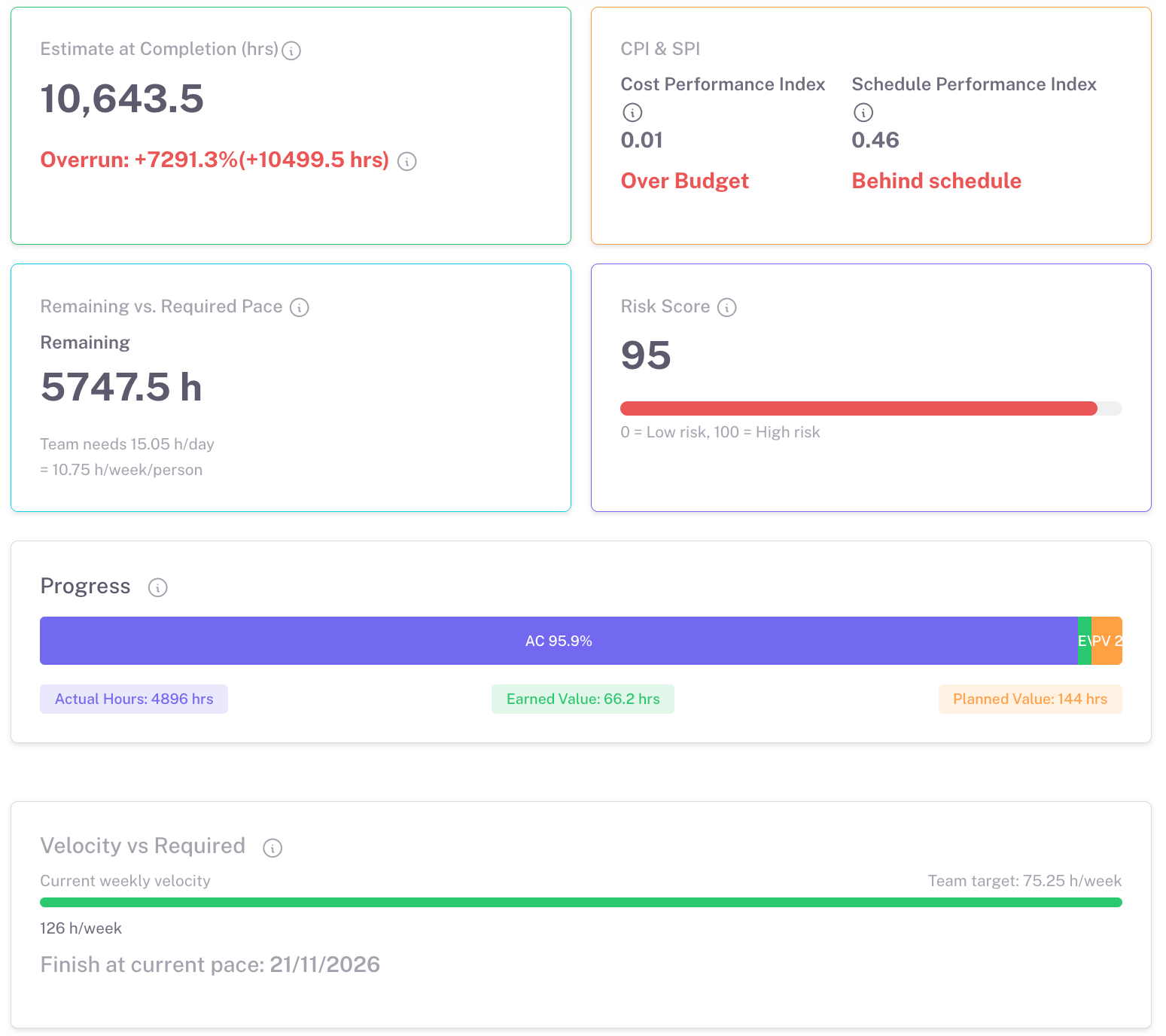Click the green weekly velocity bar
Viewport: 1166px width, 1036px height.
580,902
